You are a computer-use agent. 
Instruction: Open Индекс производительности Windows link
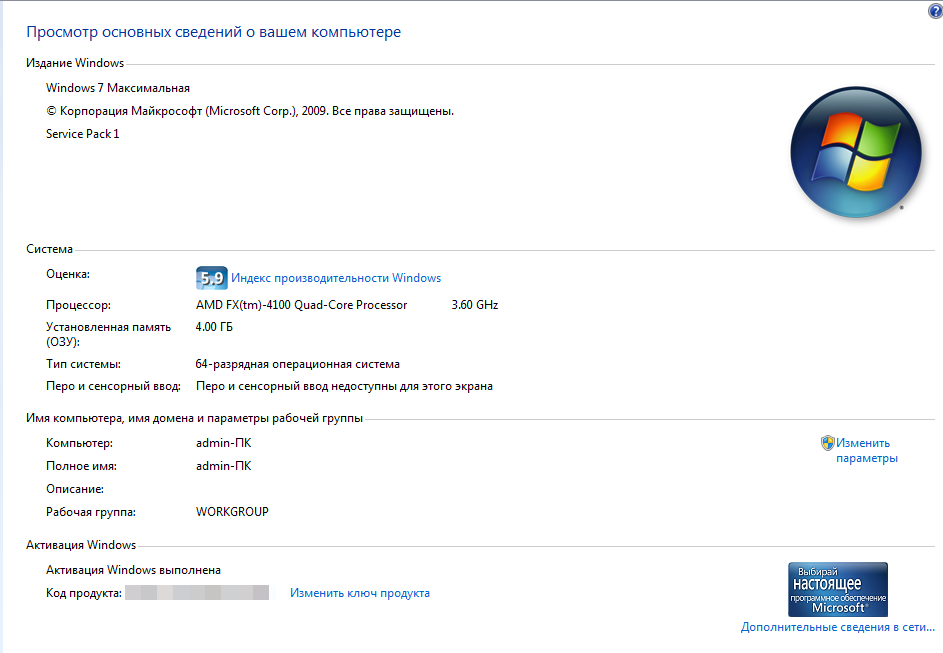coord(336,278)
